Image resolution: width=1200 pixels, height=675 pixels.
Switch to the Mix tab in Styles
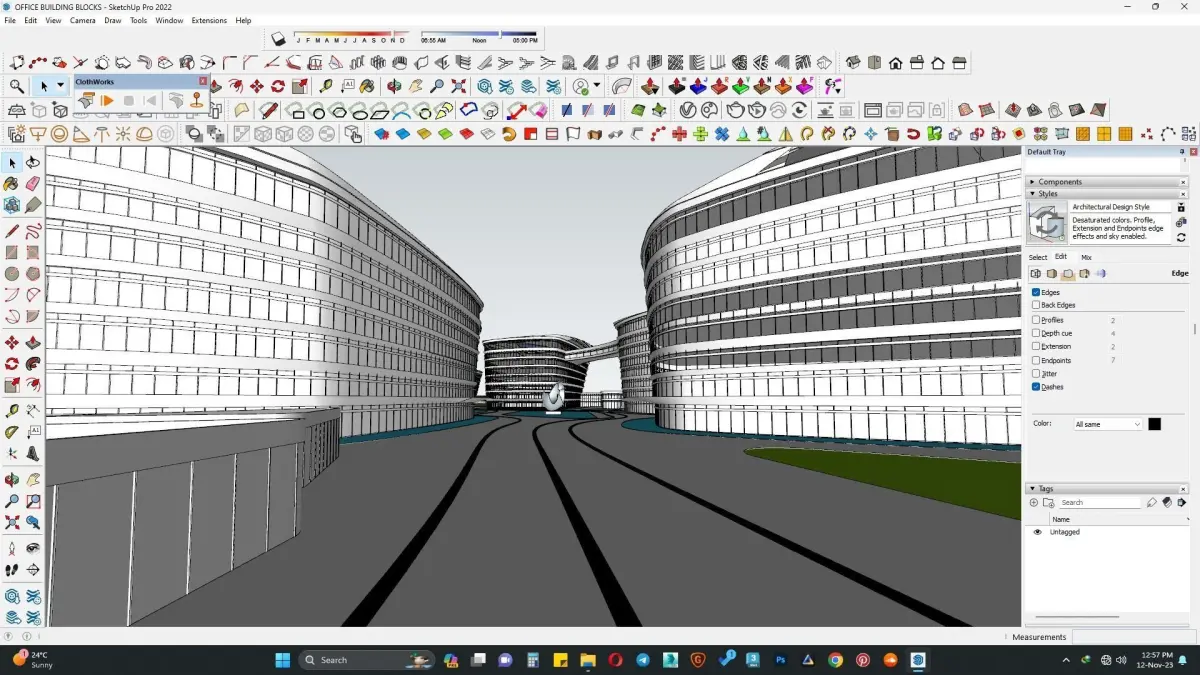pyautogui.click(x=1086, y=257)
